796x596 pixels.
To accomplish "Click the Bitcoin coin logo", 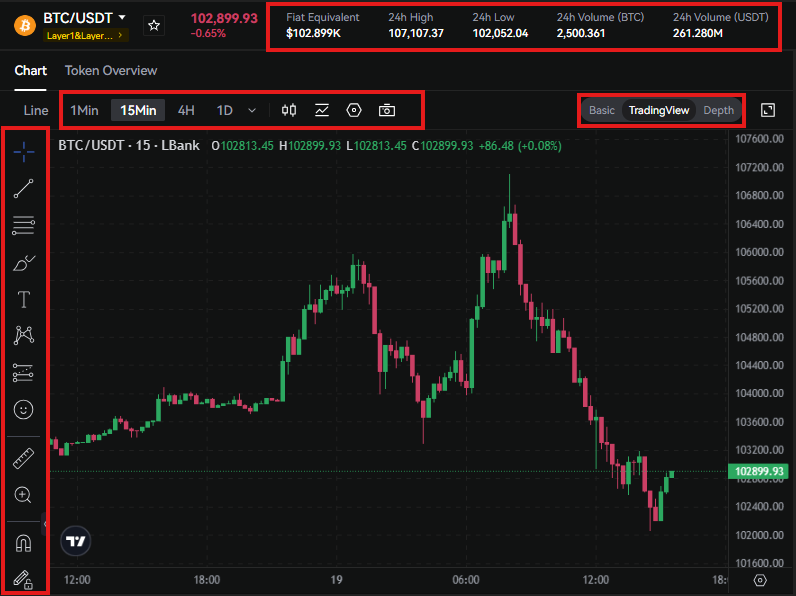I will (x=24, y=25).
